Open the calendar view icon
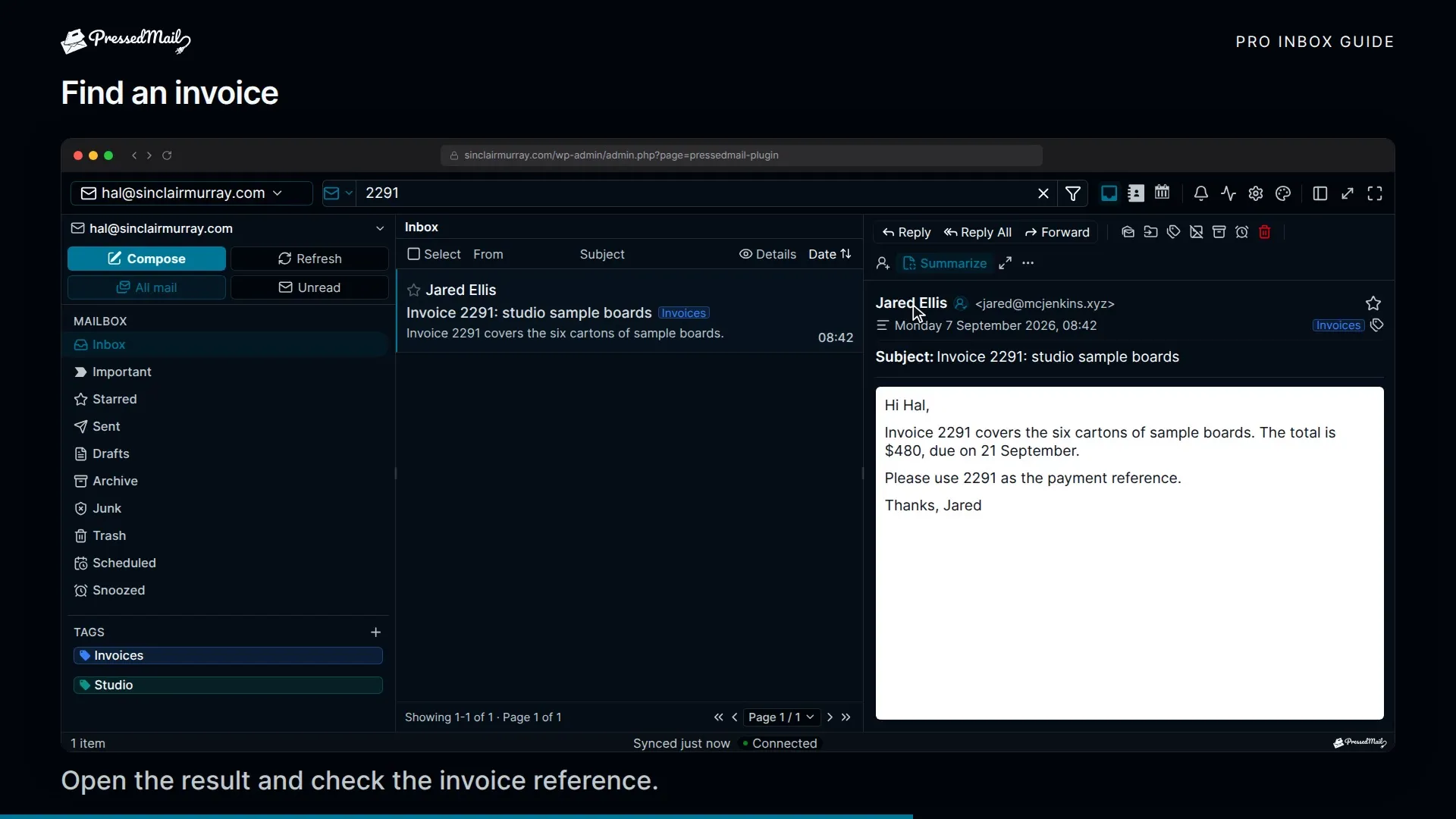Viewport: 1456px width, 819px height. point(1162,193)
